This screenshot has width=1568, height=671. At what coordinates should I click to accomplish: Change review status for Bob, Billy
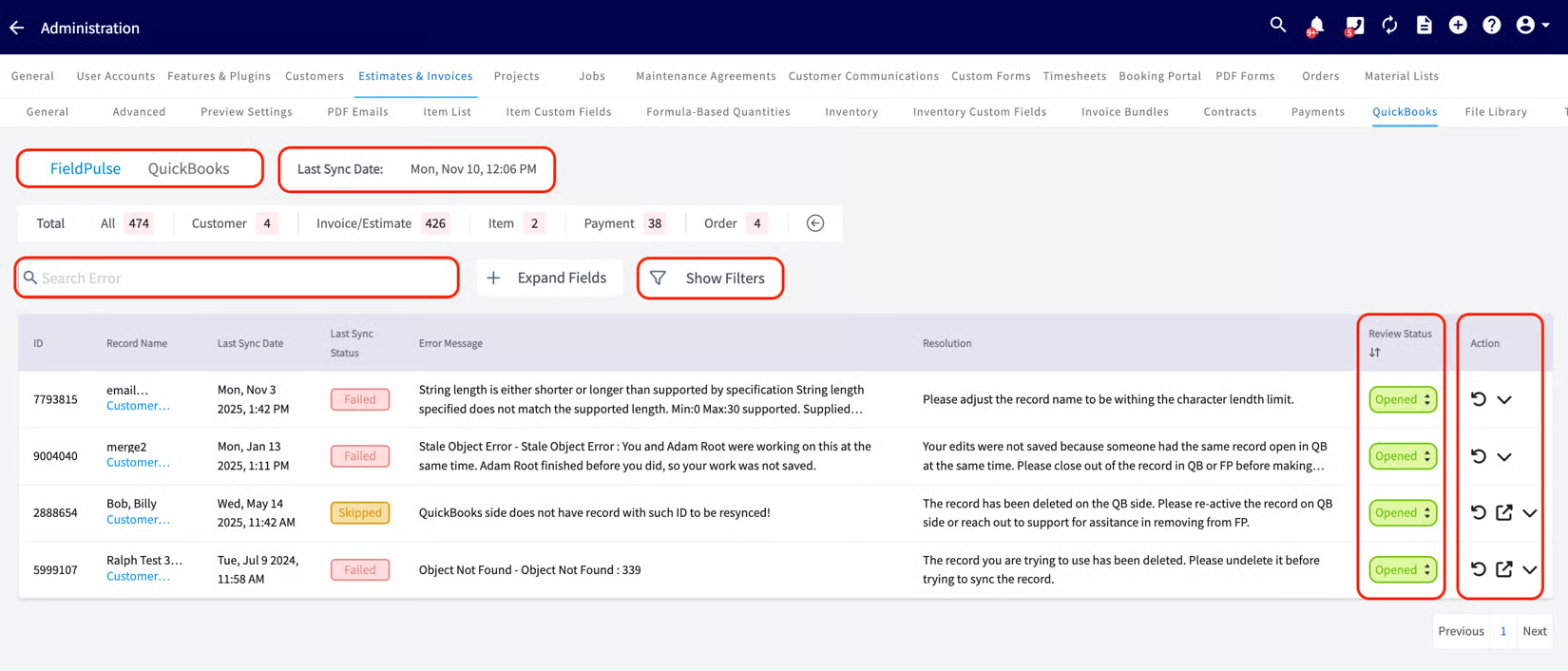click(x=1403, y=512)
